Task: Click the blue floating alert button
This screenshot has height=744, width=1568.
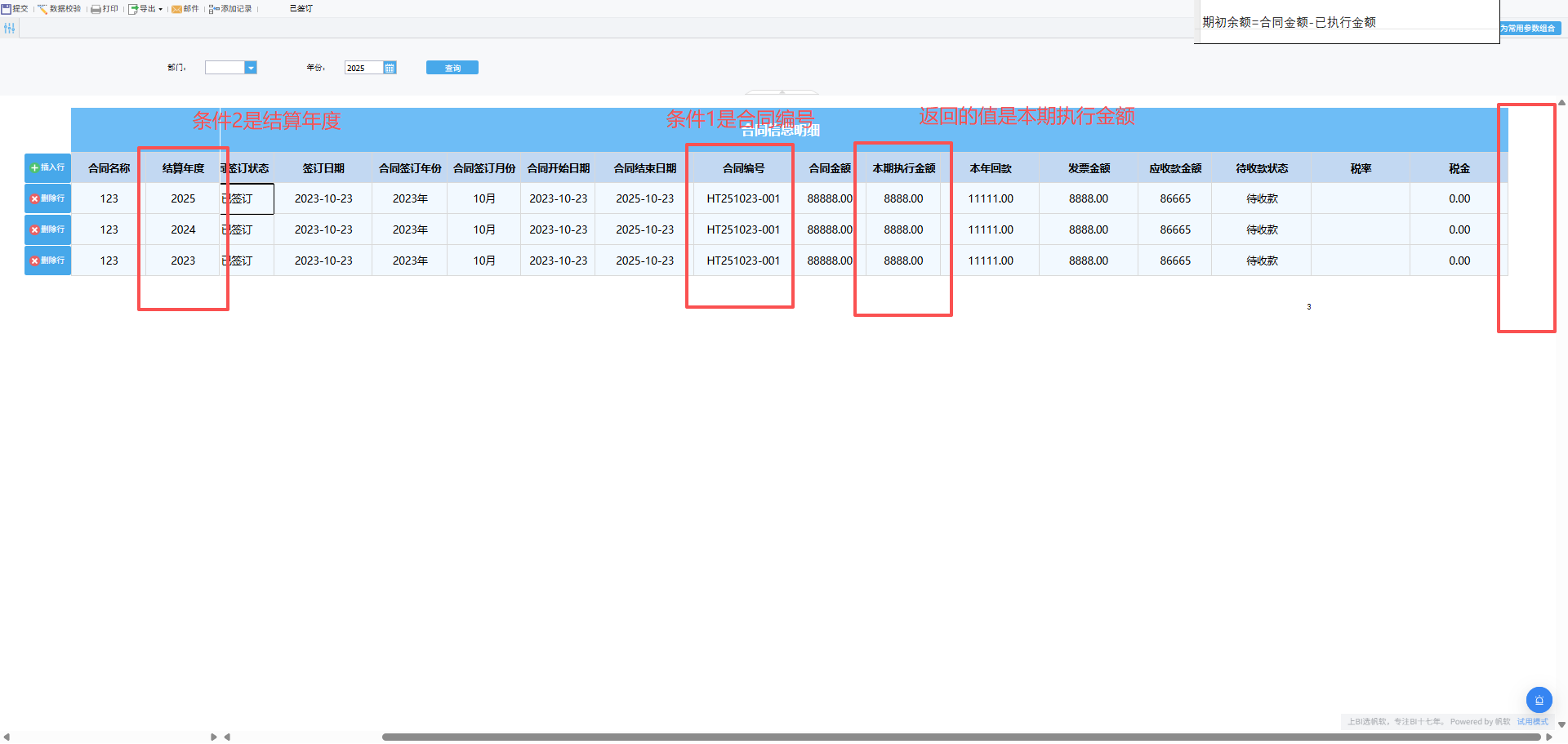Action: [x=1539, y=700]
